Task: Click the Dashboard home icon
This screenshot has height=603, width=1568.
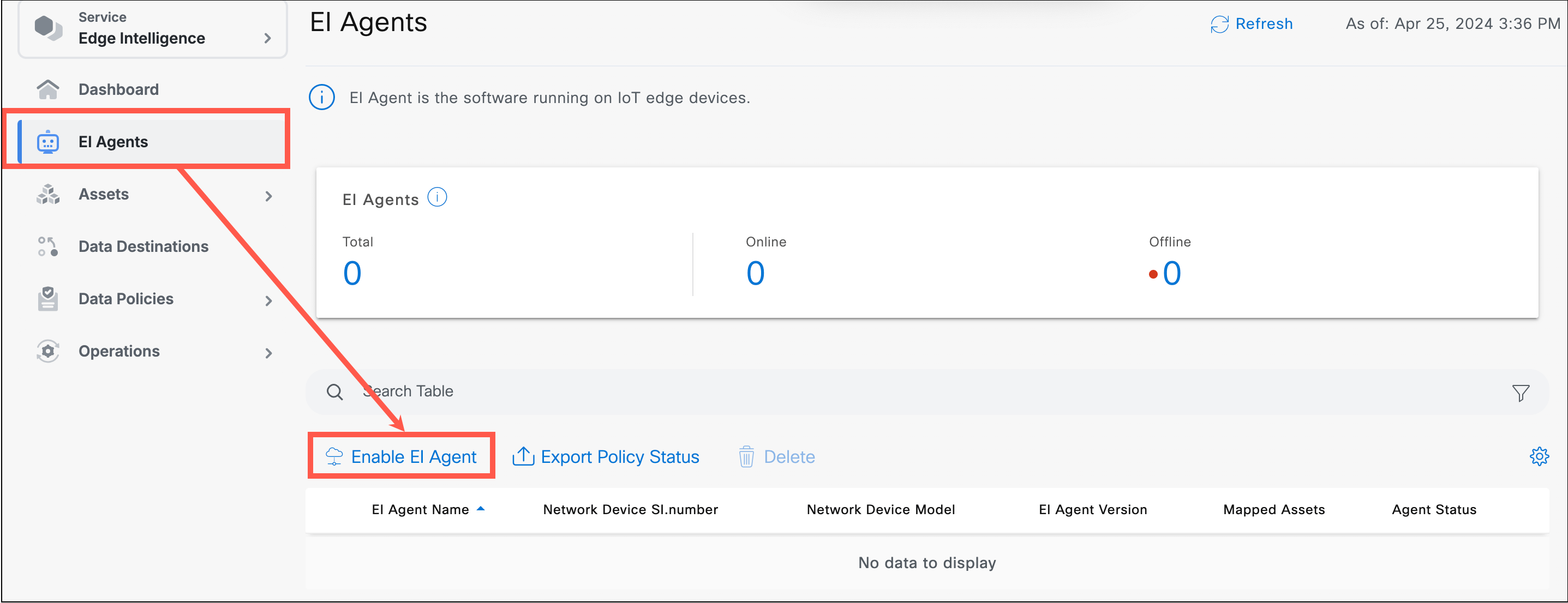Action: click(47, 89)
